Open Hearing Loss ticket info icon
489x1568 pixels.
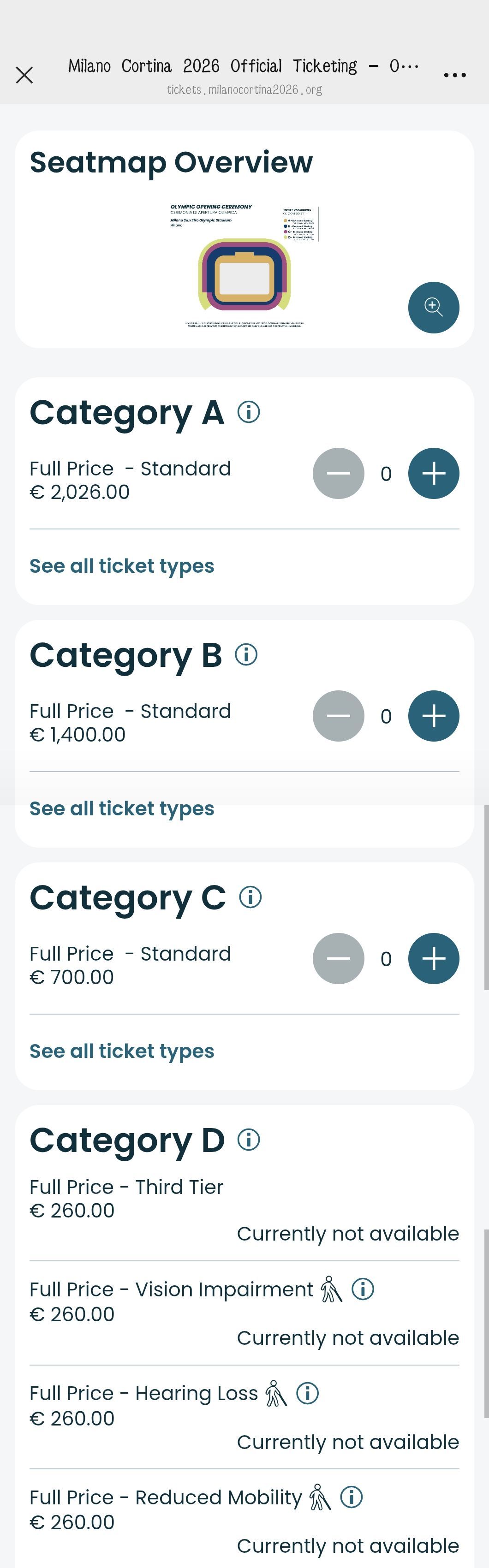308,1393
